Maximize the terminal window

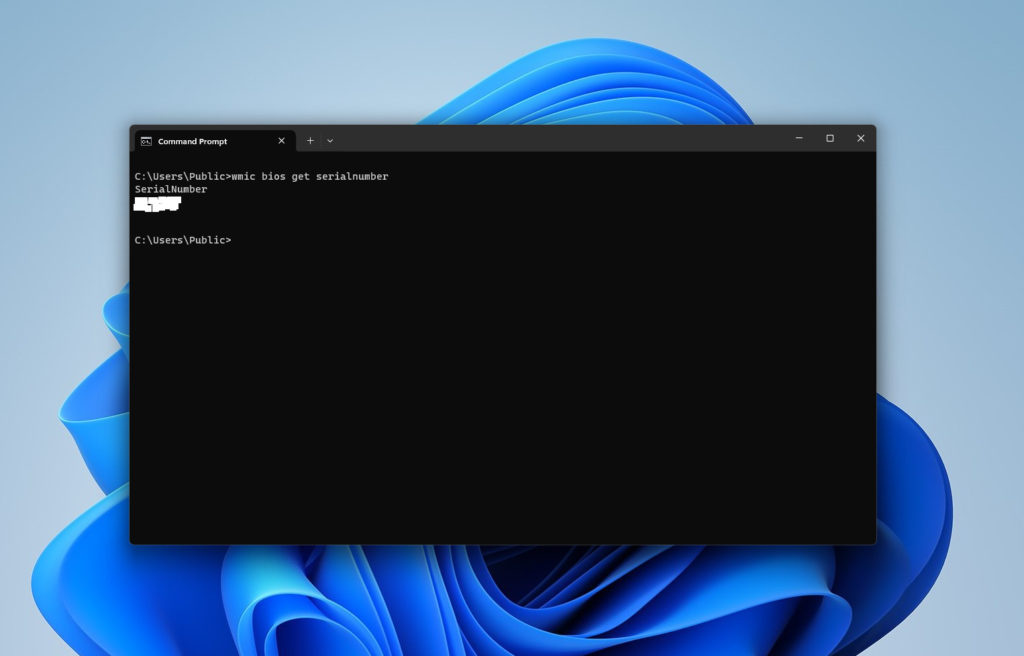829,138
